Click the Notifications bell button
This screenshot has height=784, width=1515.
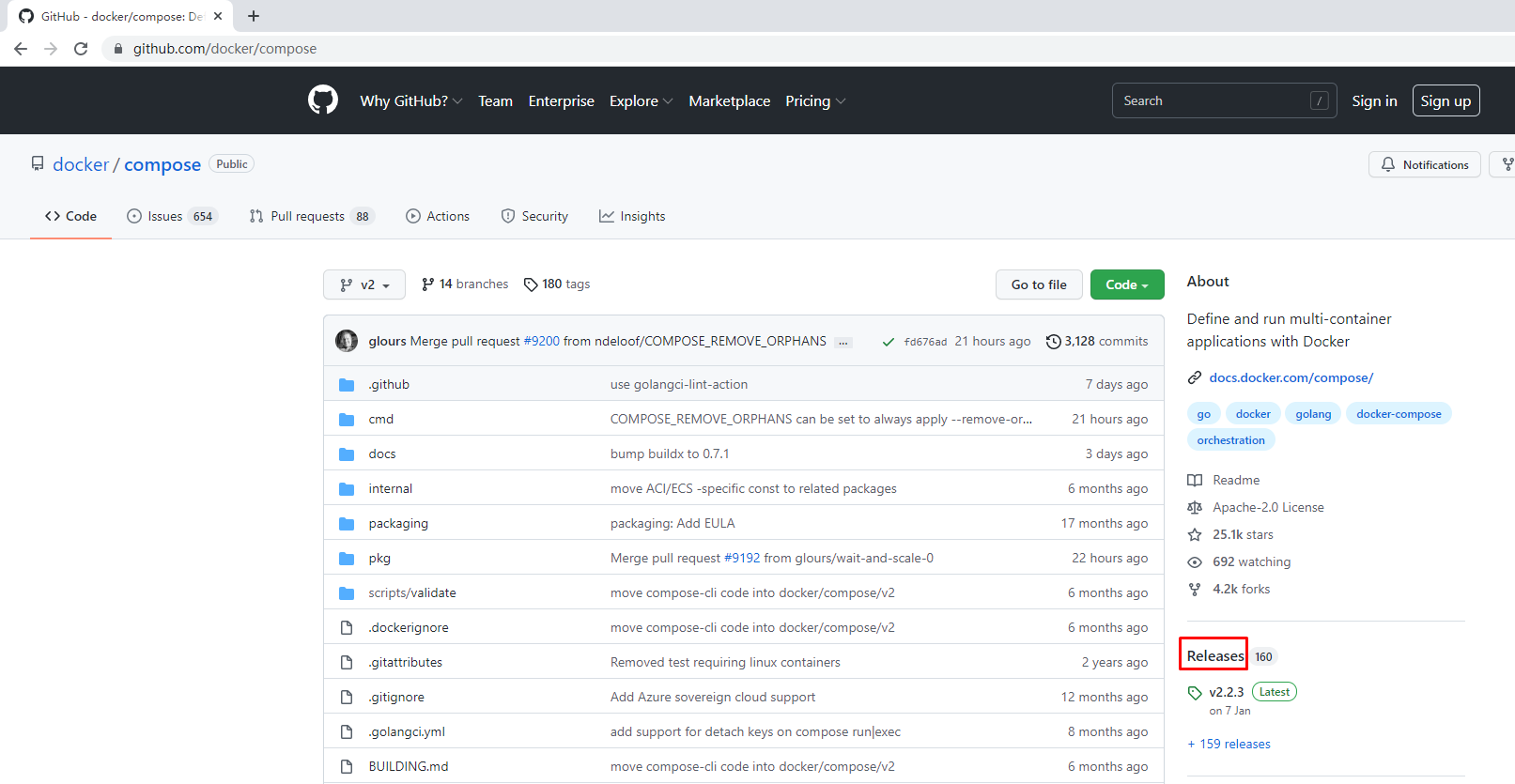click(x=1424, y=164)
